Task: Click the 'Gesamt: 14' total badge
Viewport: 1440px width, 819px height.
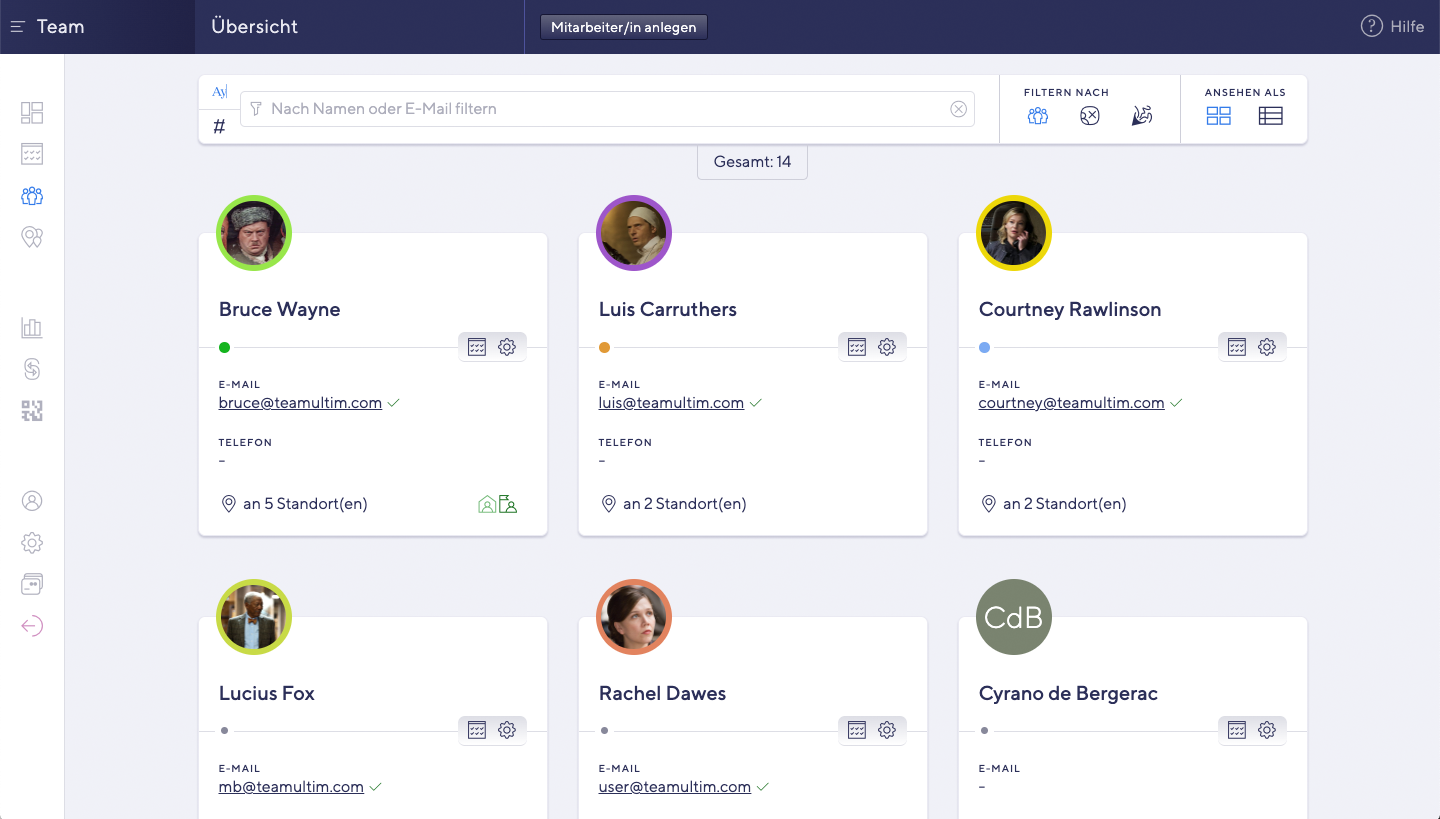Action: tap(752, 162)
